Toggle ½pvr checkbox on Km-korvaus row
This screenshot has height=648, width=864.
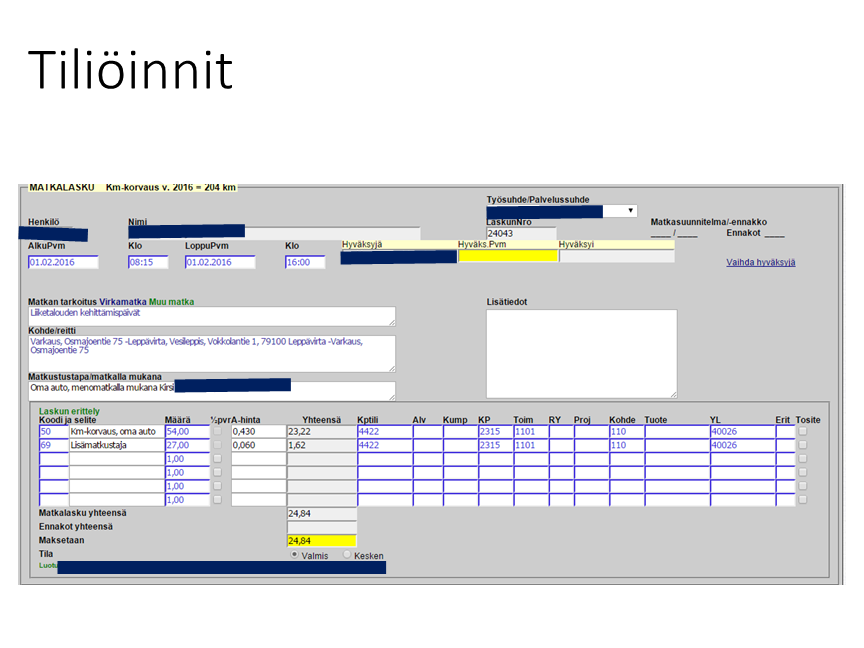(218, 431)
